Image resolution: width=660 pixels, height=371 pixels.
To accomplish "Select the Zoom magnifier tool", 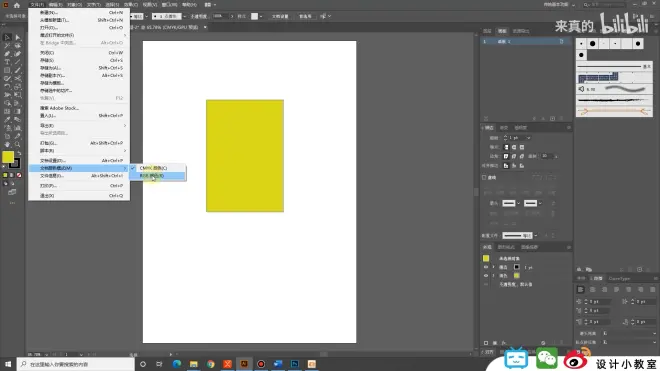I will (x=18, y=144).
